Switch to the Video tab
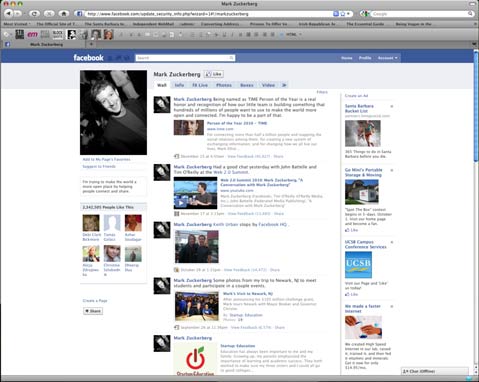 268,85
